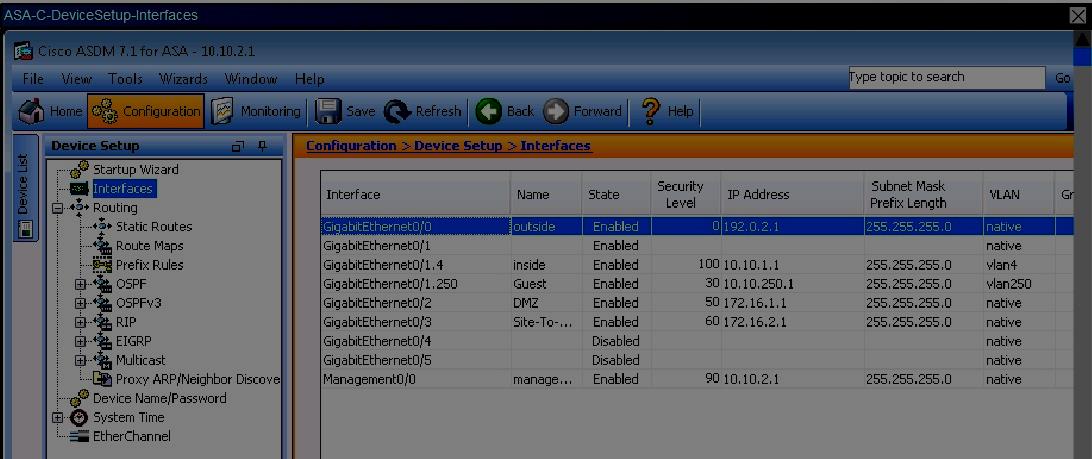Open the View menu
Image resolution: width=1092 pixels, height=459 pixels.
click(x=77, y=79)
